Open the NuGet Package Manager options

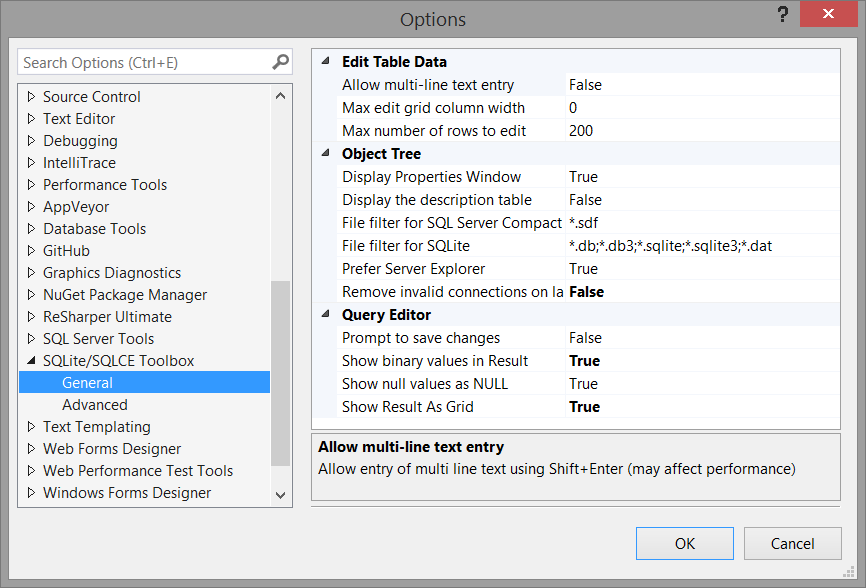[x=125, y=295]
